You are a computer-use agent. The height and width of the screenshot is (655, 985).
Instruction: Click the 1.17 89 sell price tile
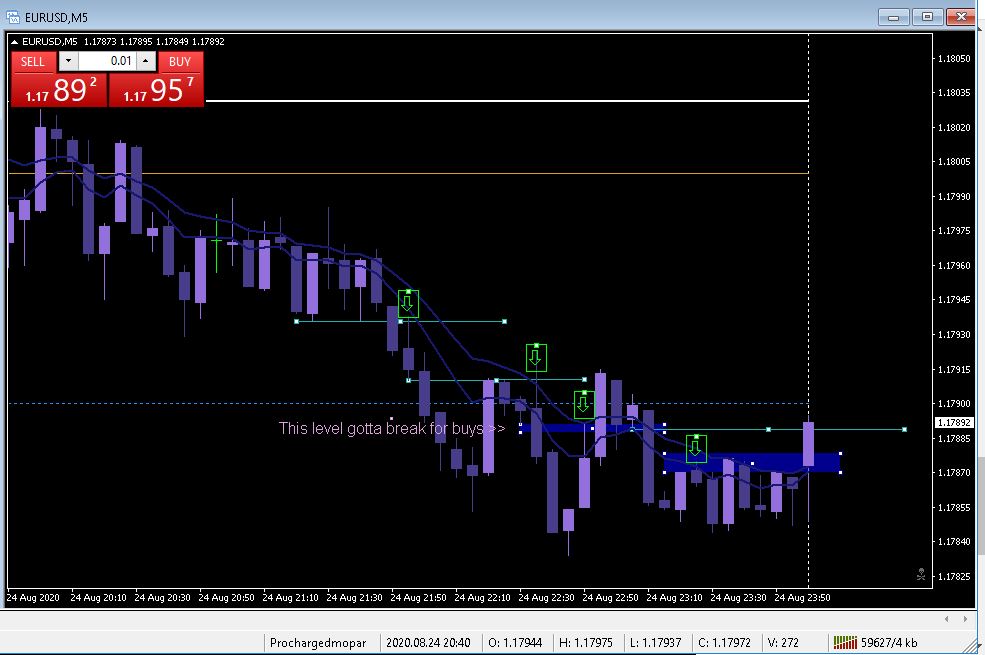coord(60,89)
